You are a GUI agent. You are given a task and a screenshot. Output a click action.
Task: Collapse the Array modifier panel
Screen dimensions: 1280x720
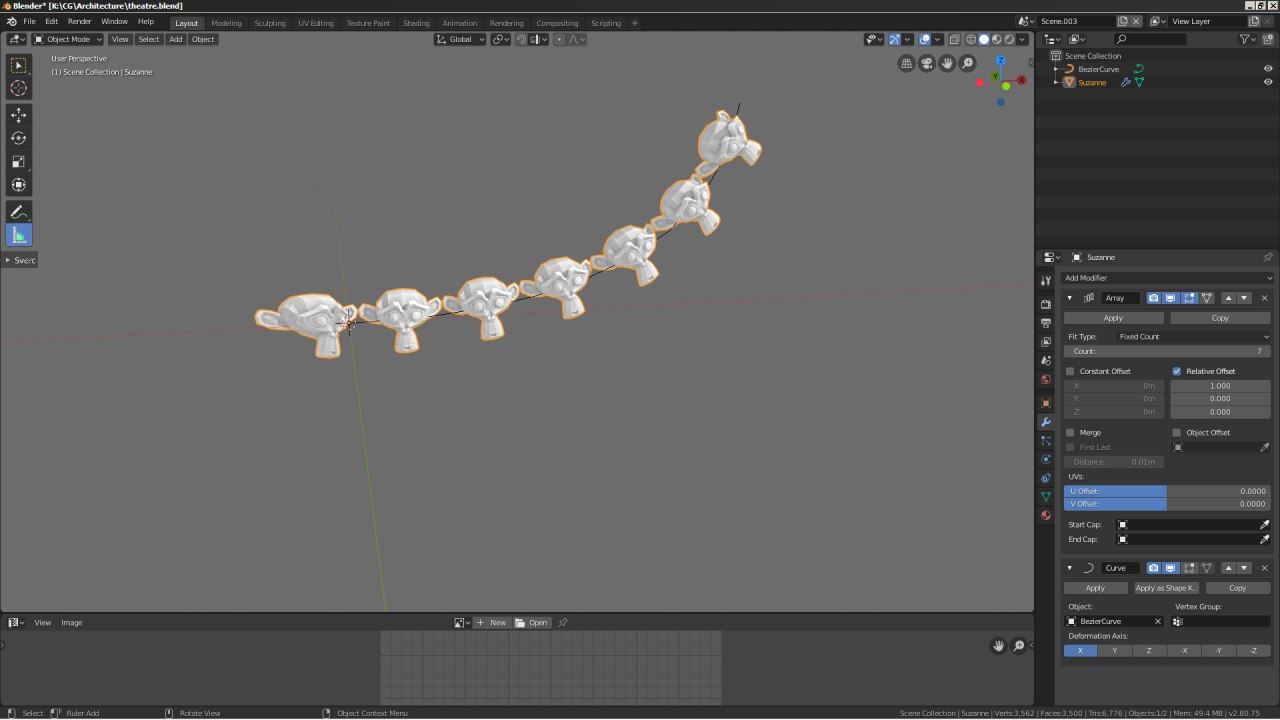click(x=1069, y=298)
